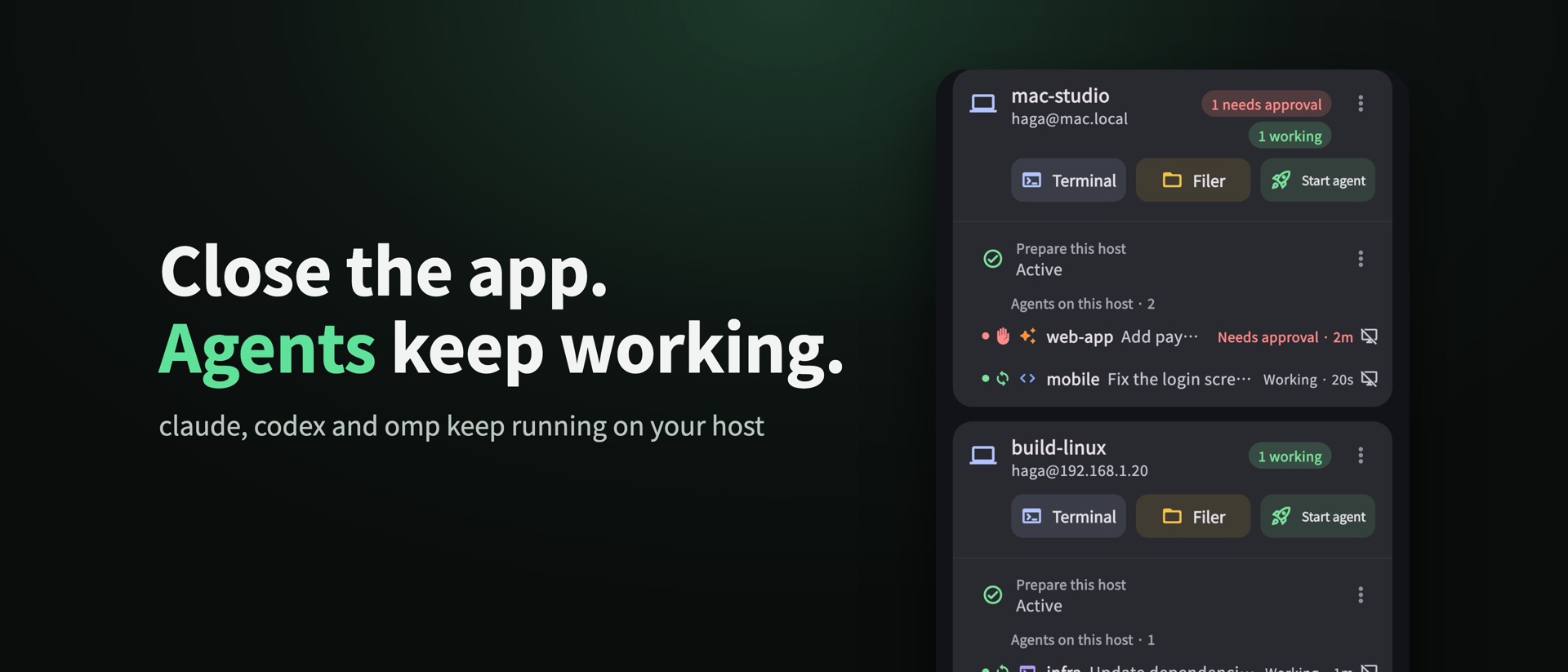1568x672 pixels.
Task: Click the green check icon under mac-studio
Action: tap(993, 259)
